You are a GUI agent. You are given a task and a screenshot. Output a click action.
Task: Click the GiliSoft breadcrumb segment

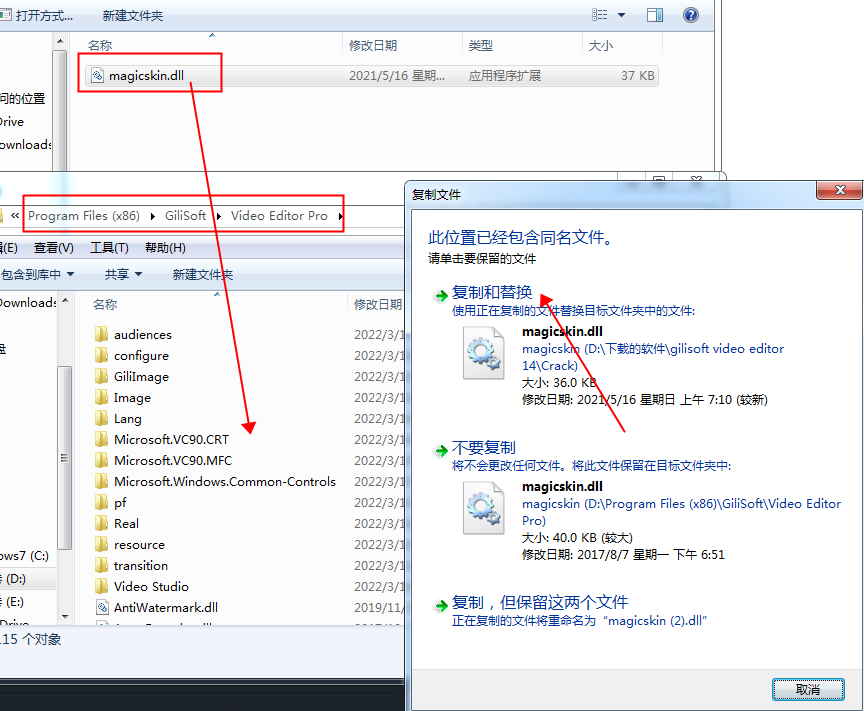click(x=185, y=216)
